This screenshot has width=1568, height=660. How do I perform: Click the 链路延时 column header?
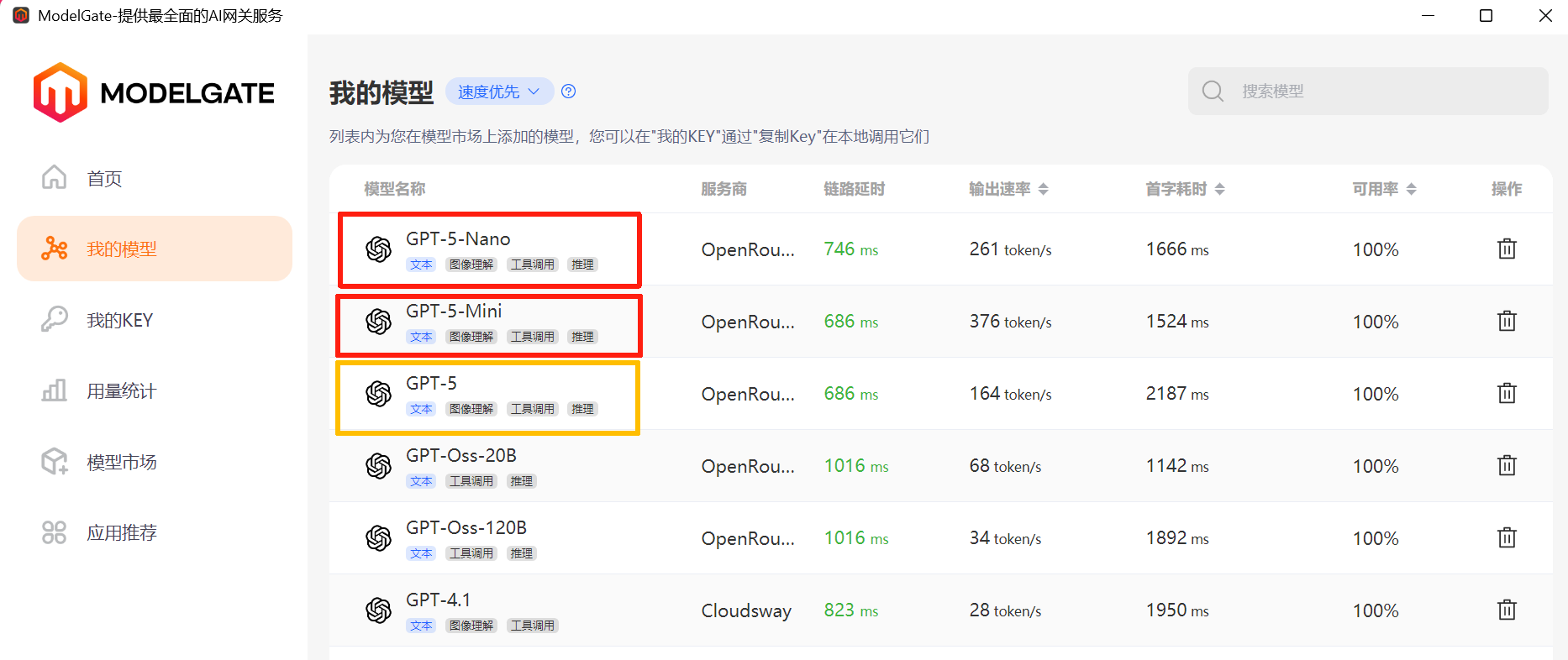(854, 189)
